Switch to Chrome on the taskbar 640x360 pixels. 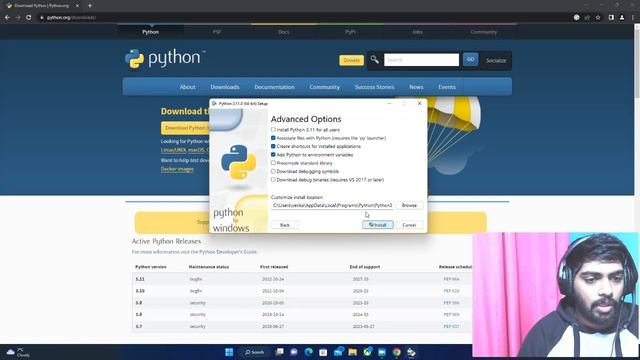pyautogui.click(x=396, y=352)
